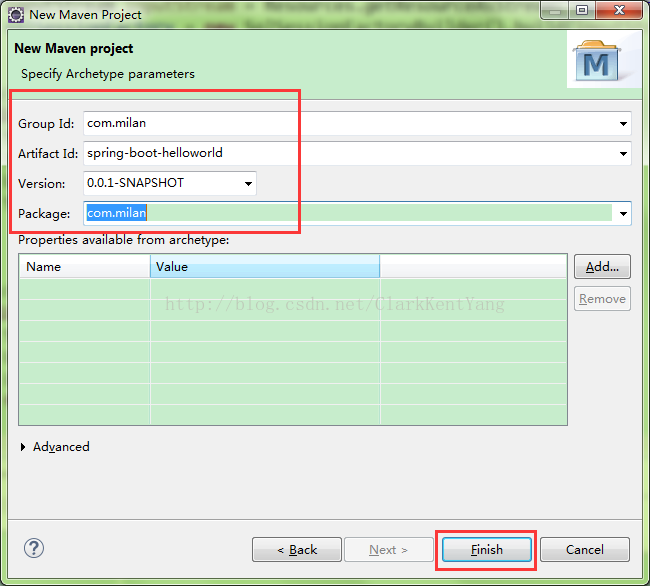Click the Group Id text field
Screen dimensions: 650x586
(x=357, y=123)
